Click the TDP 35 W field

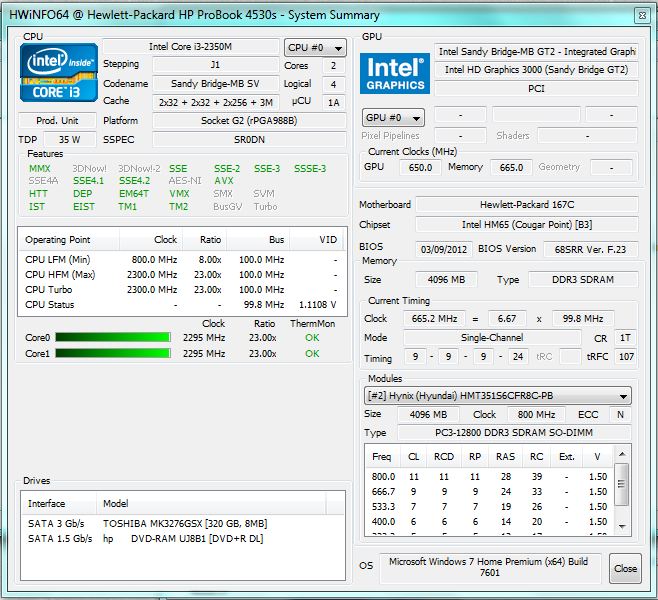tap(70, 140)
